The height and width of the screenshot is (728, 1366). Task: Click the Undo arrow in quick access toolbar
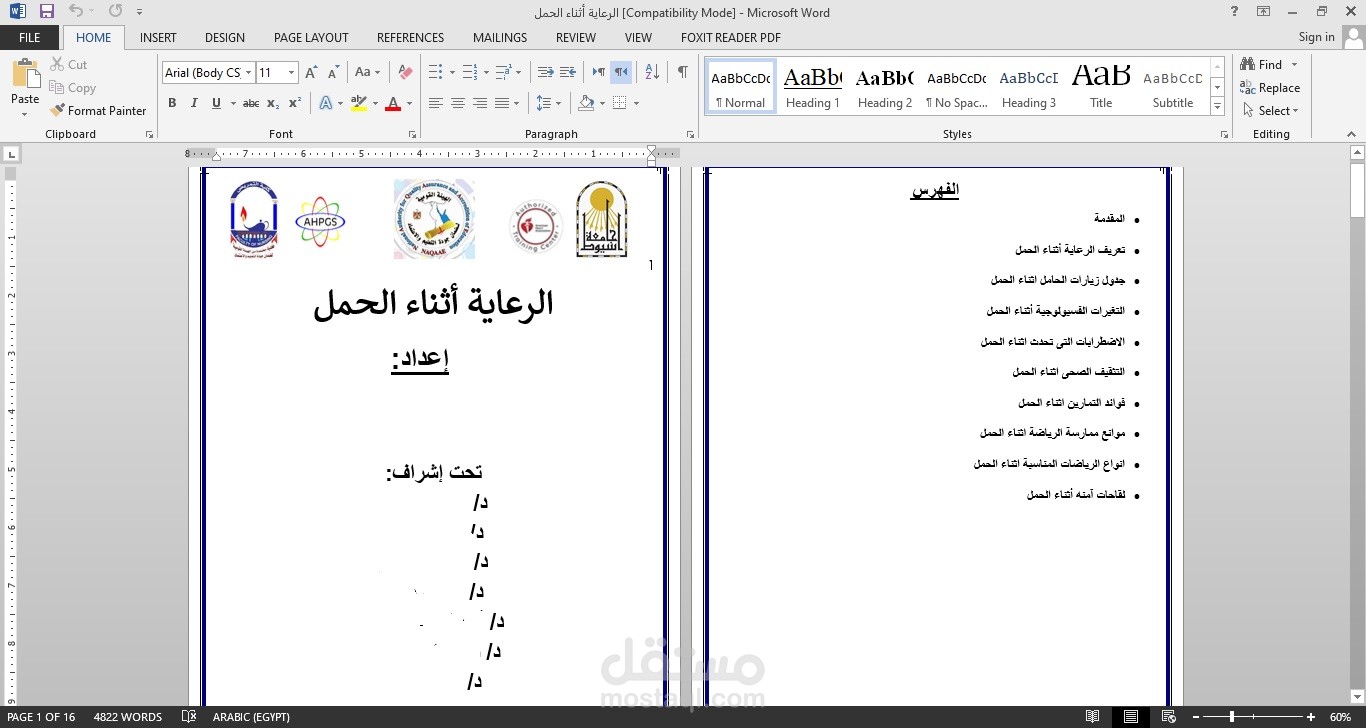(x=76, y=12)
